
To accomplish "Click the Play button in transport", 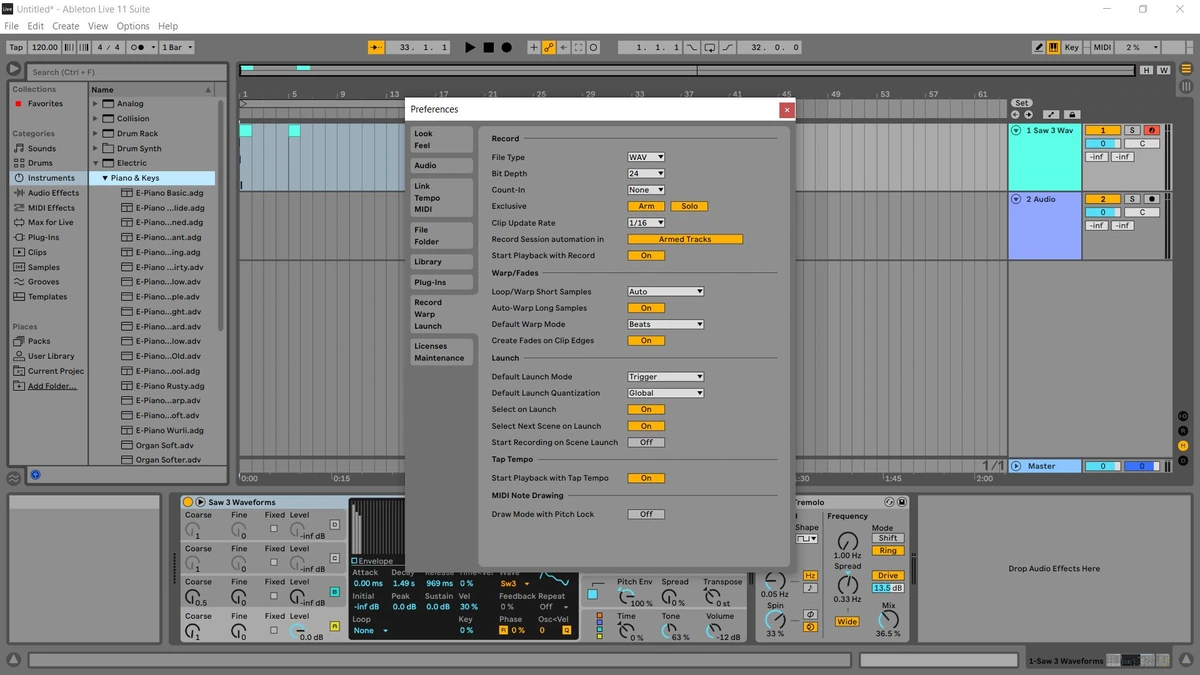I will pyautogui.click(x=470, y=47).
